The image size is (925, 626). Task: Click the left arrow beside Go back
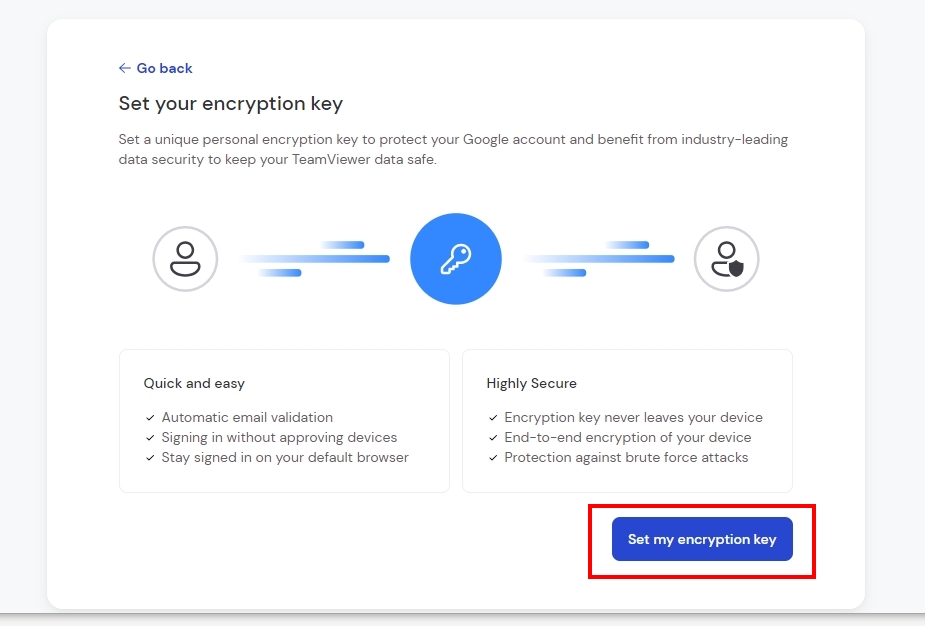[x=124, y=68]
